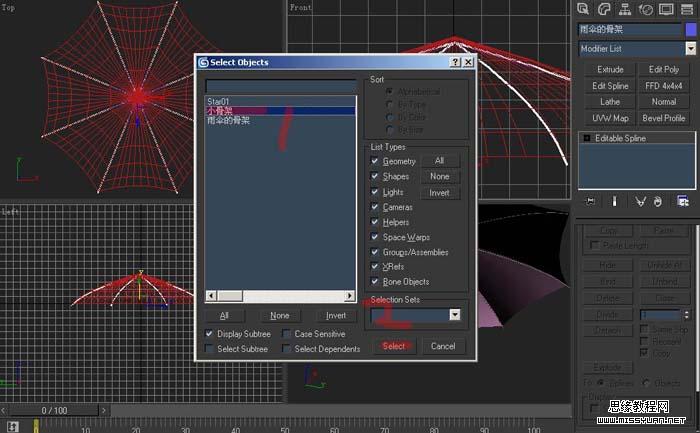Viewport: 700px width, 433px height.
Task: Open the Motion panel tab icon
Action: [646, 8]
